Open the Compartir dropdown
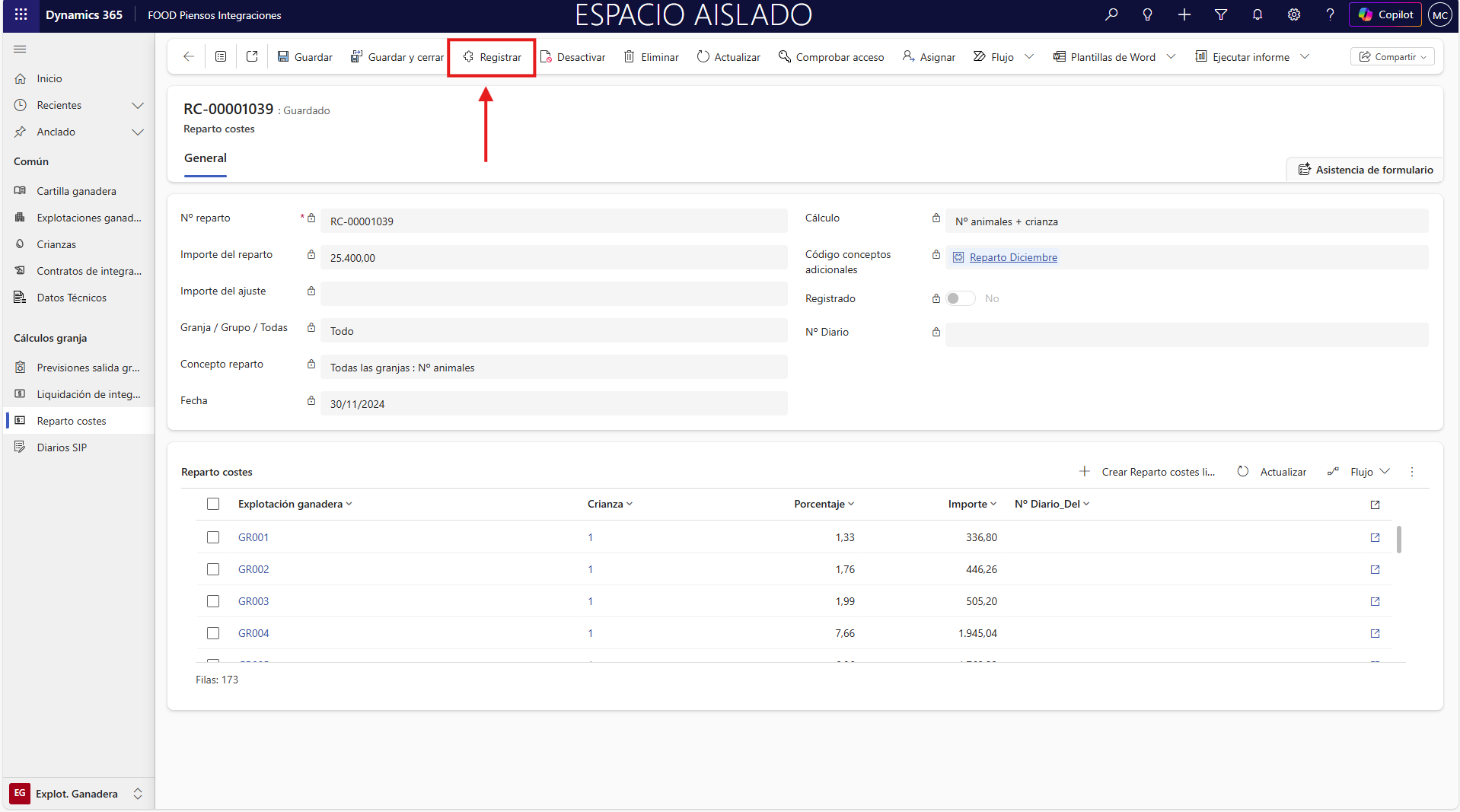1460x812 pixels. click(x=1392, y=57)
